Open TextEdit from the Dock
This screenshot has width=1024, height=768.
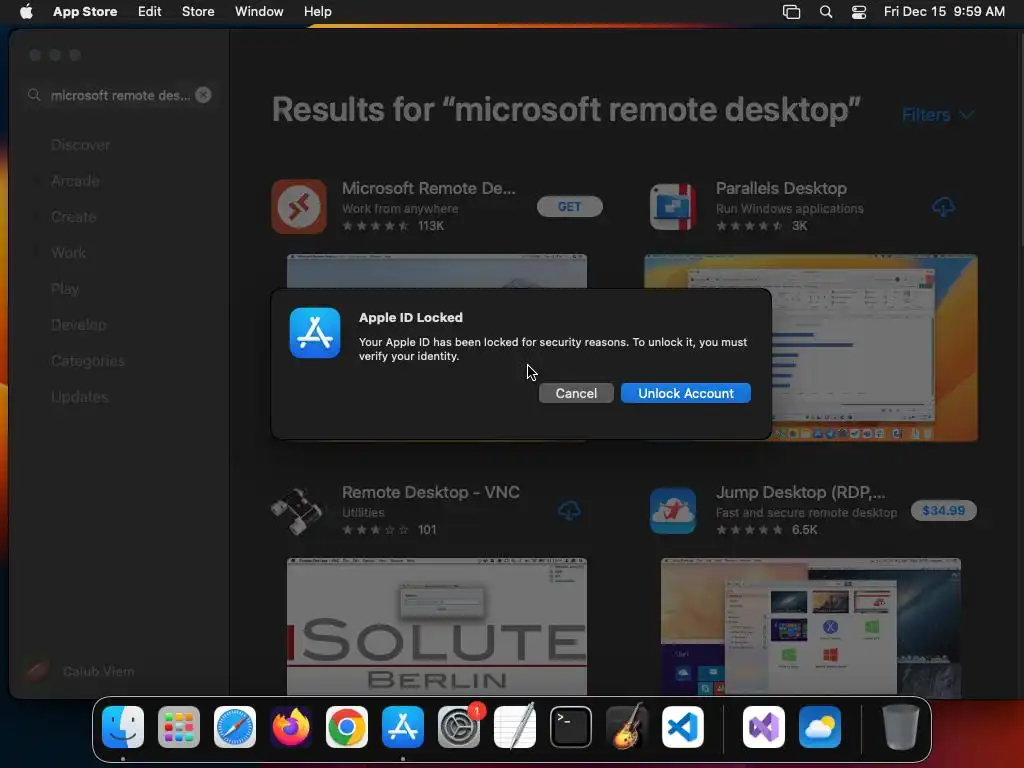(x=515, y=727)
